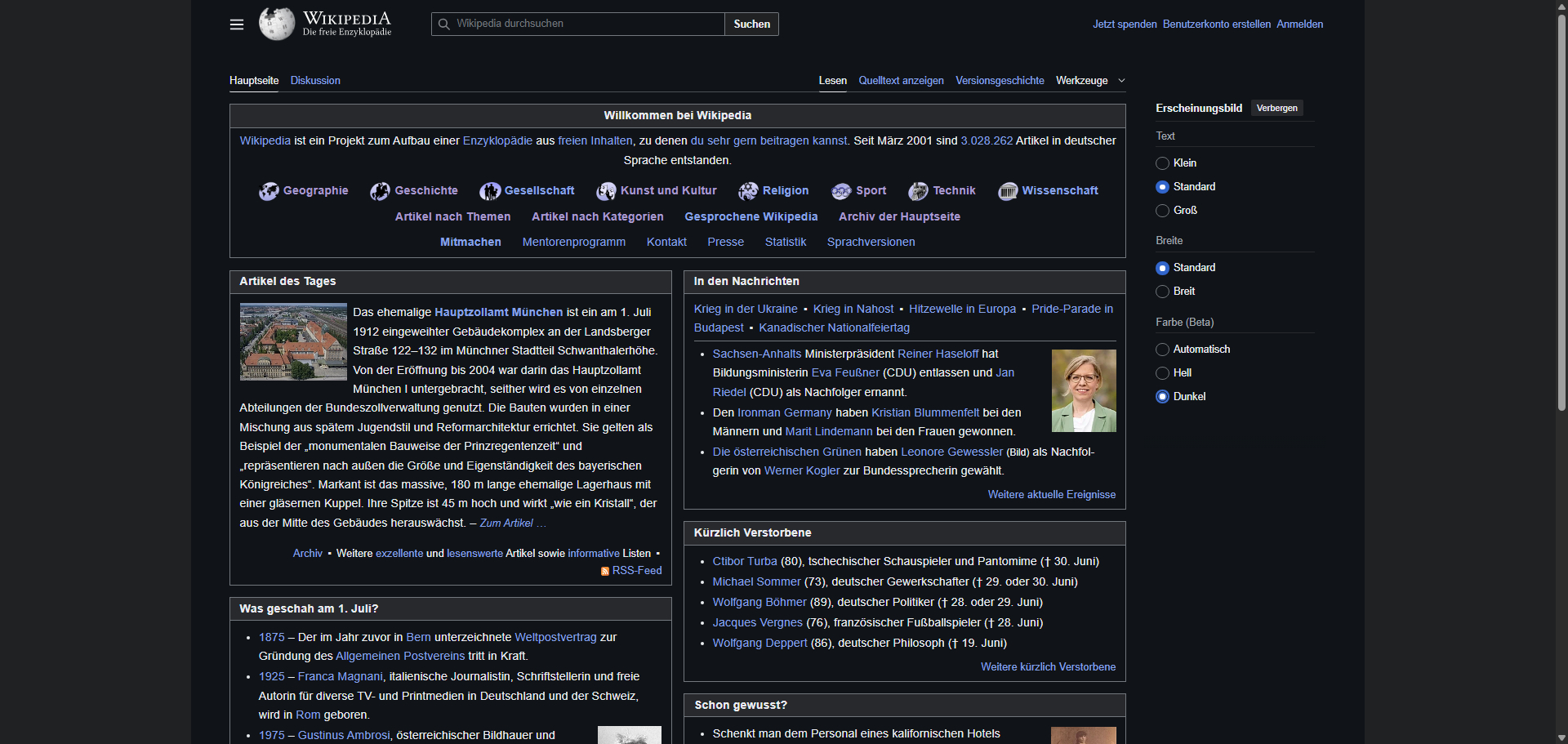Open the Gesellschaft portal icon
This screenshot has height=744, width=1568.
490,191
